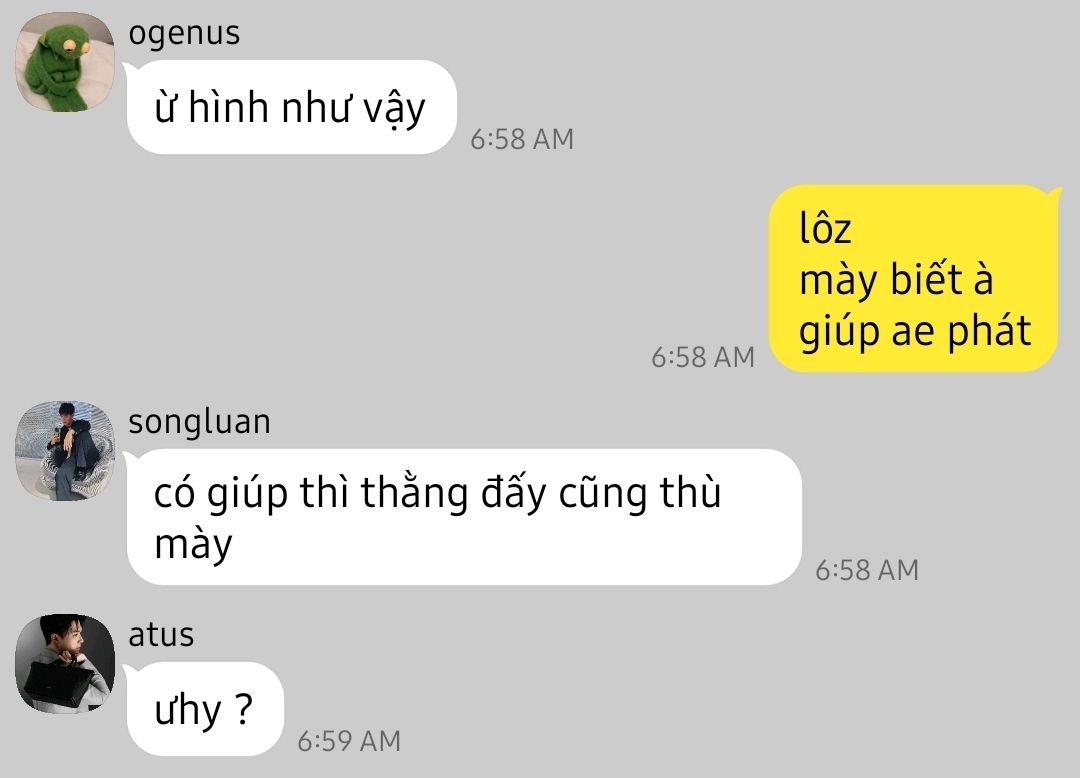
Task: Tap the message "có giúp thì thằng đấy cũng thù mày"
Action: click(x=464, y=517)
